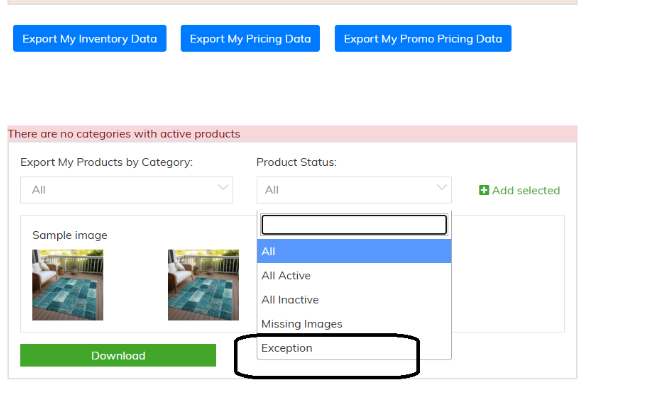The width and height of the screenshot is (657, 417).
Task: Select the highlighted All option in list
Action: [x=354, y=251]
